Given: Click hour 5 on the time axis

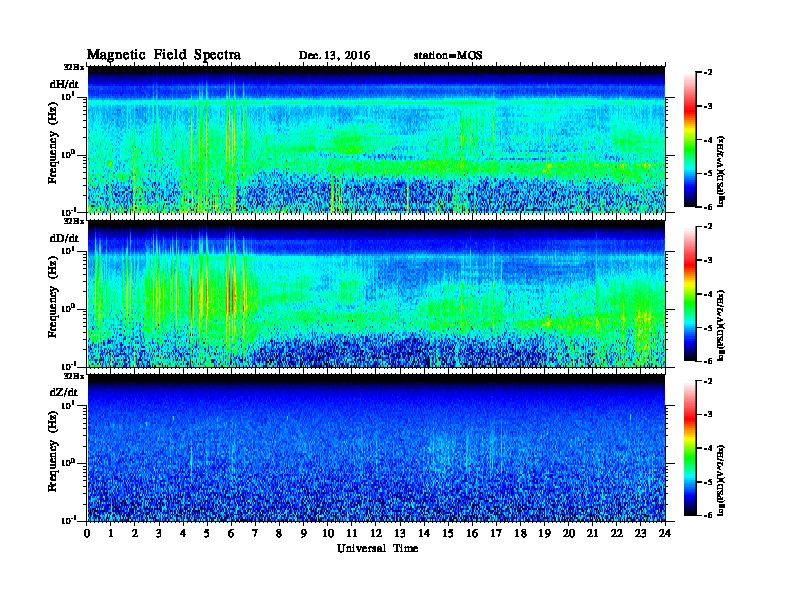Looking at the screenshot, I should click(208, 534).
